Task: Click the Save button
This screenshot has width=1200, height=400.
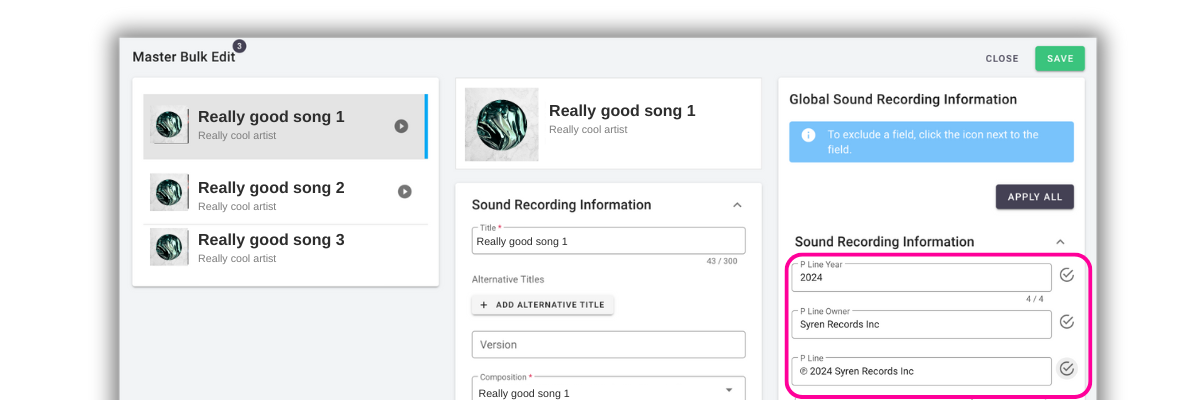Action: tap(1059, 59)
